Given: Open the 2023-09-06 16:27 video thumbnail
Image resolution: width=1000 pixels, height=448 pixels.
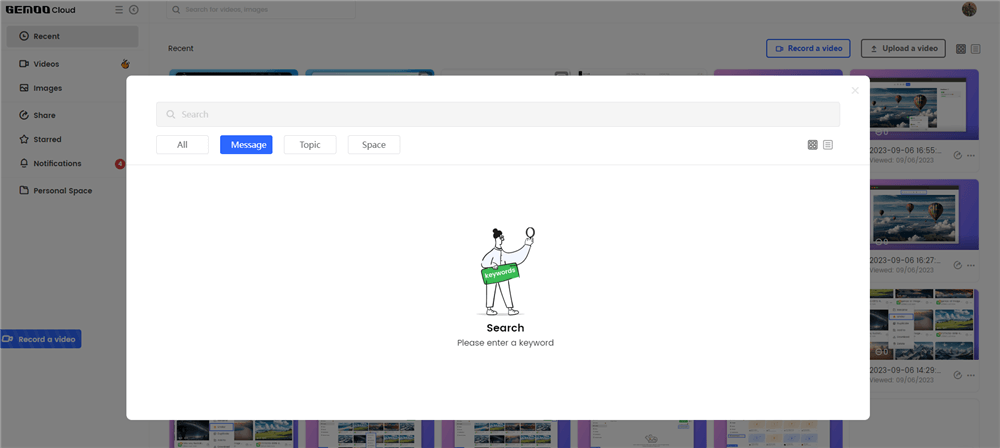Looking at the screenshot, I should (923, 214).
